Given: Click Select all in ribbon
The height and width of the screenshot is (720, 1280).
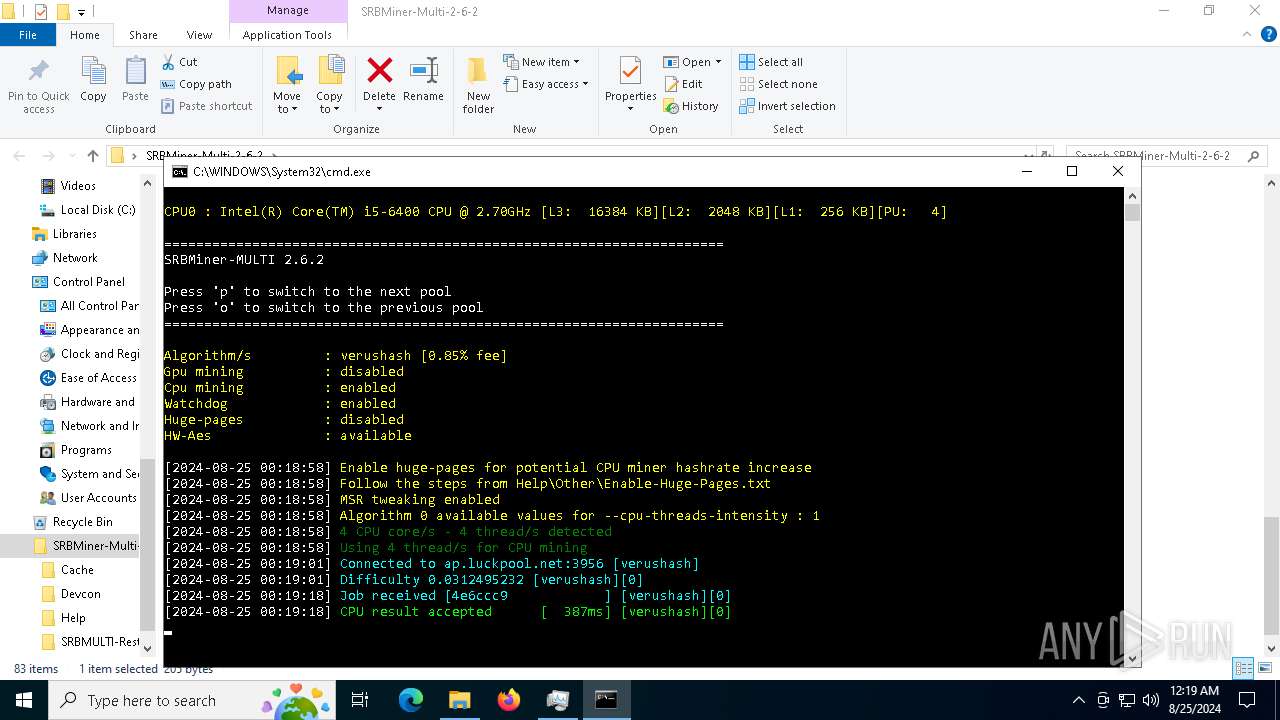Looking at the screenshot, I should [771, 62].
